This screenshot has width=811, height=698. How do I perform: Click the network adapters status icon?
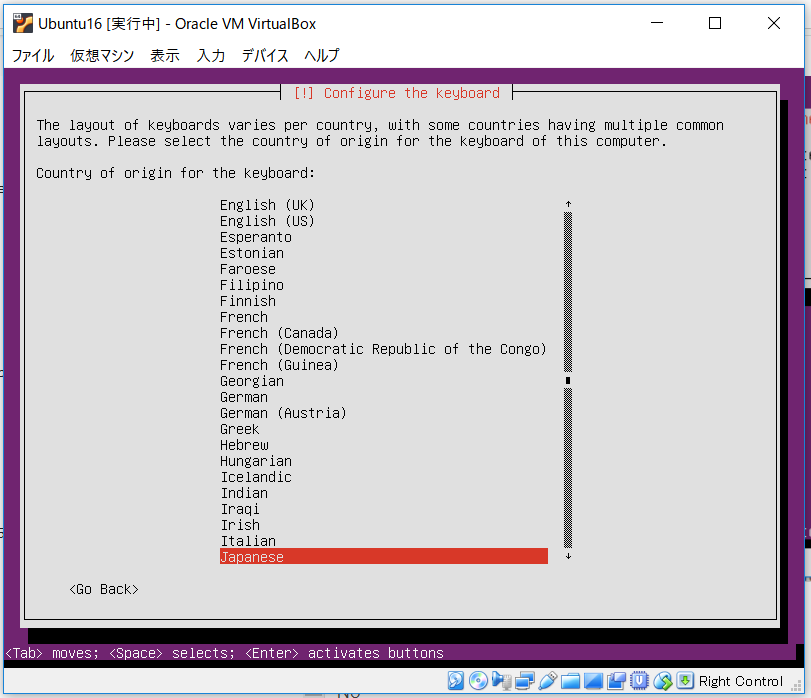coord(524,681)
